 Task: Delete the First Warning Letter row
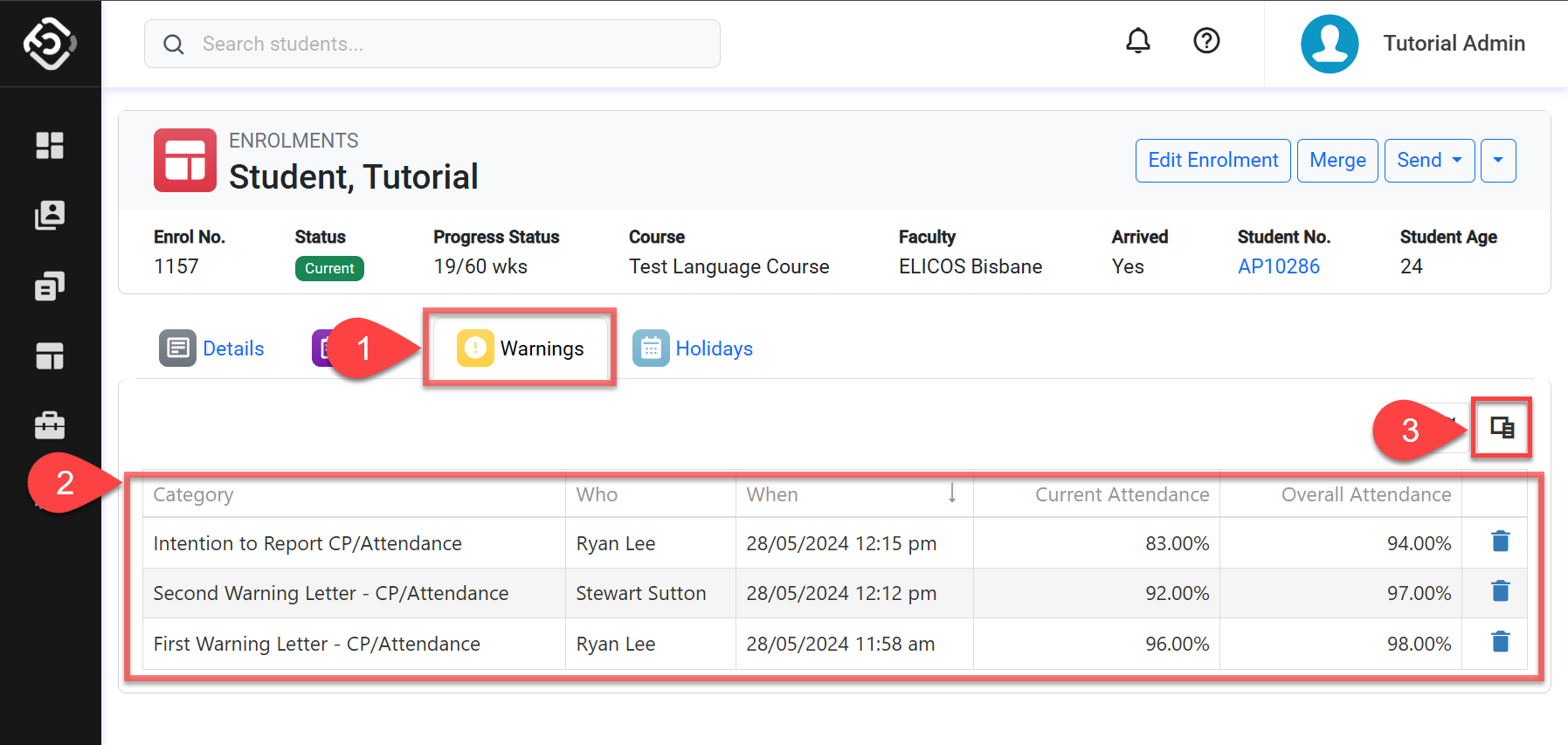[x=1500, y=643]
